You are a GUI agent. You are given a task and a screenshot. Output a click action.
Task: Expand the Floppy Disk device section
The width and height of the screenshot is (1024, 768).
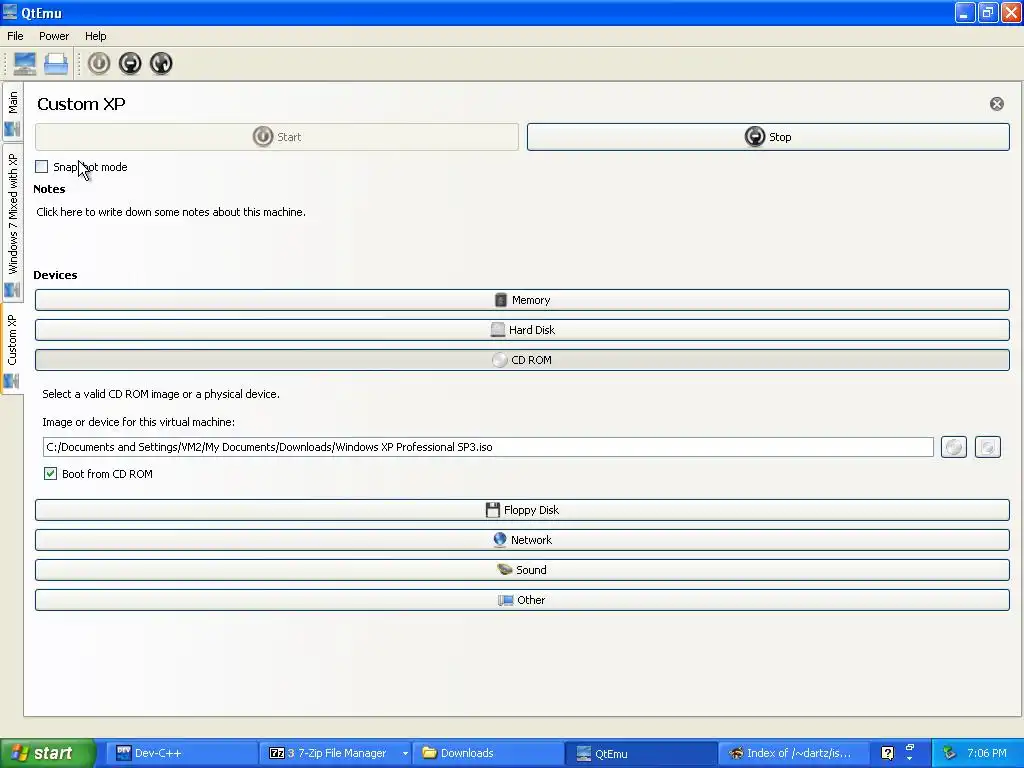click(x=522, y=510)
